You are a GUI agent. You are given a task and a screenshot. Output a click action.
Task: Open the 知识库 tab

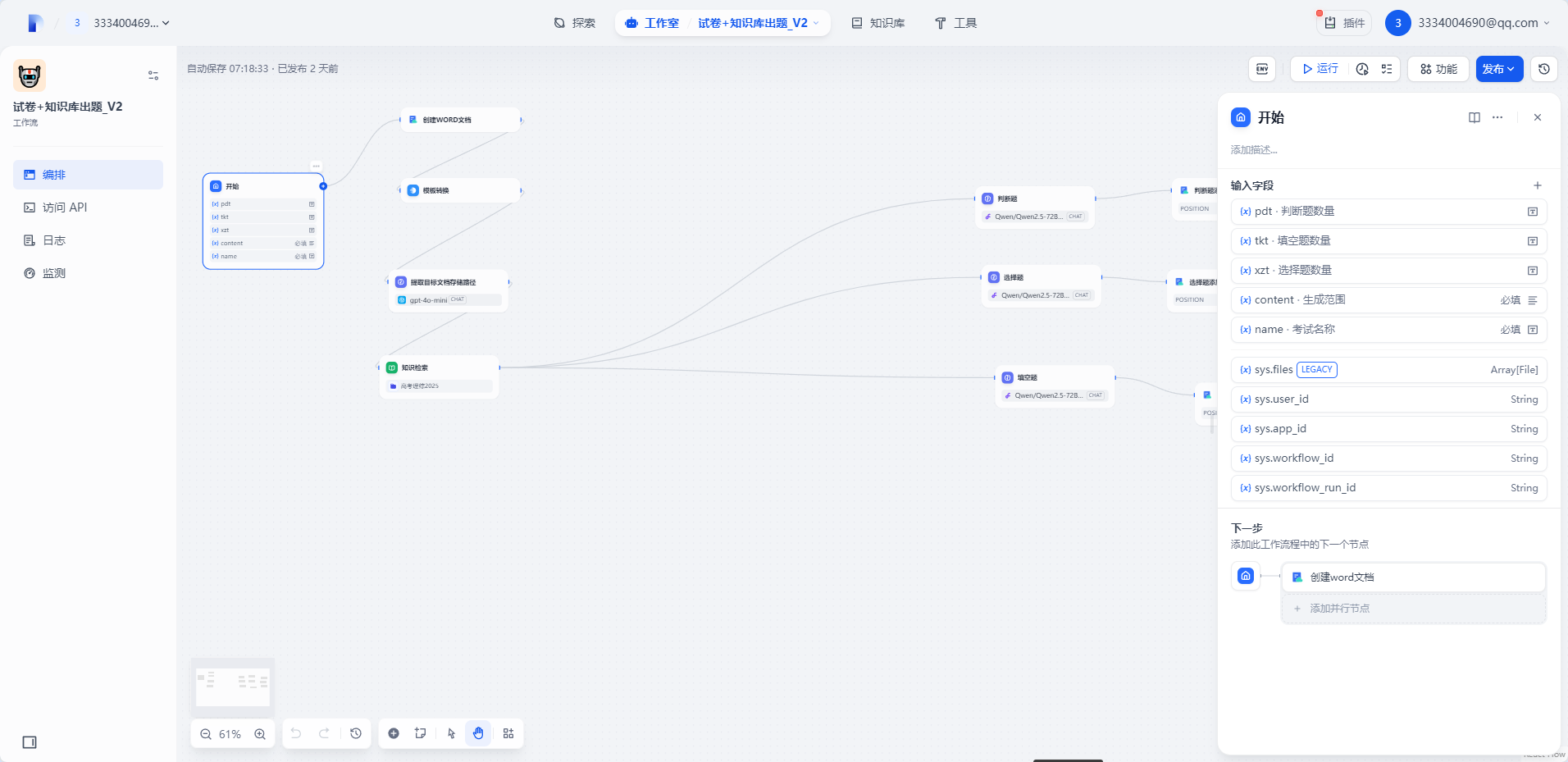tap(878, 23)
